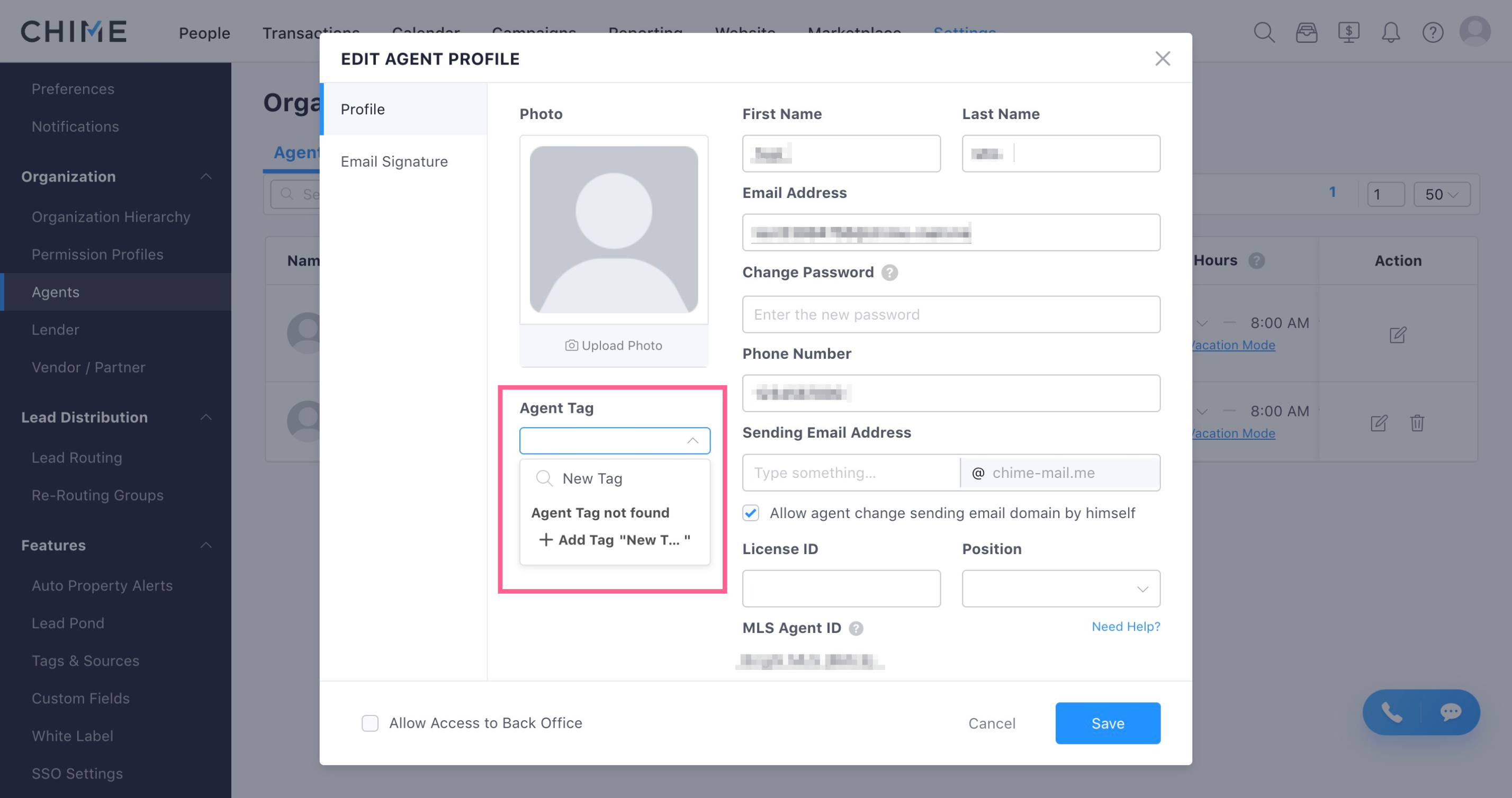Image resolution: width=1512 pixels, height=798 pixels.
Task: Open Vendor / Partner in sidebar
Action: 88,367
